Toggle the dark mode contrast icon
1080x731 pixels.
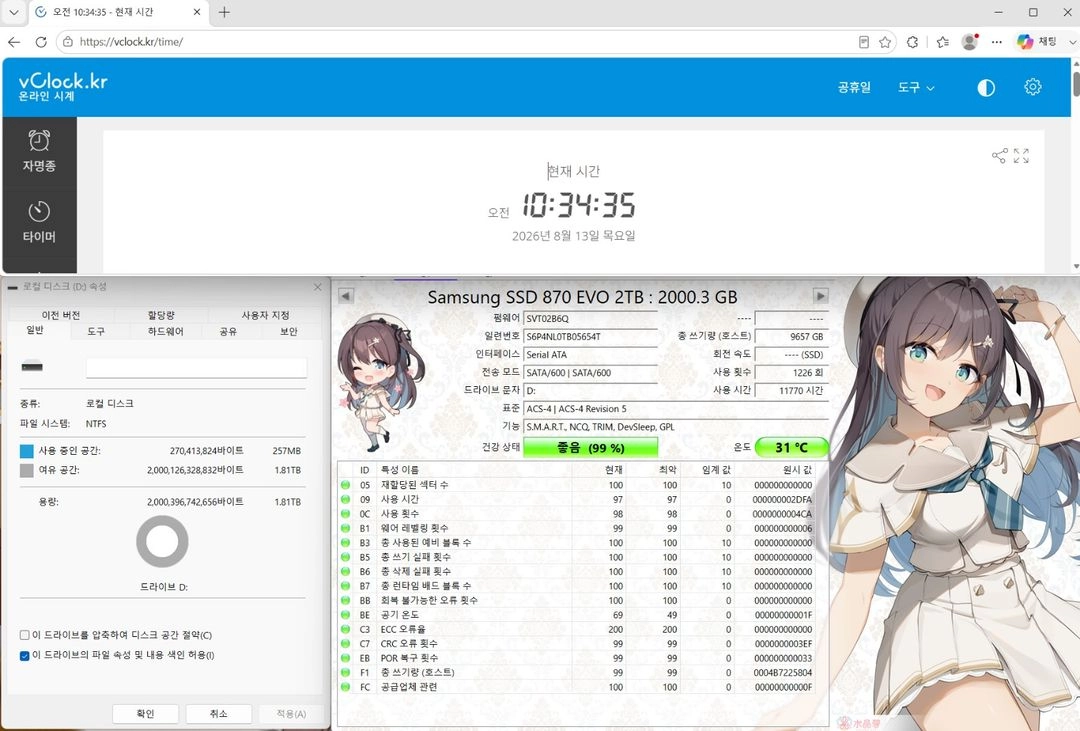[x=986, y=87]
